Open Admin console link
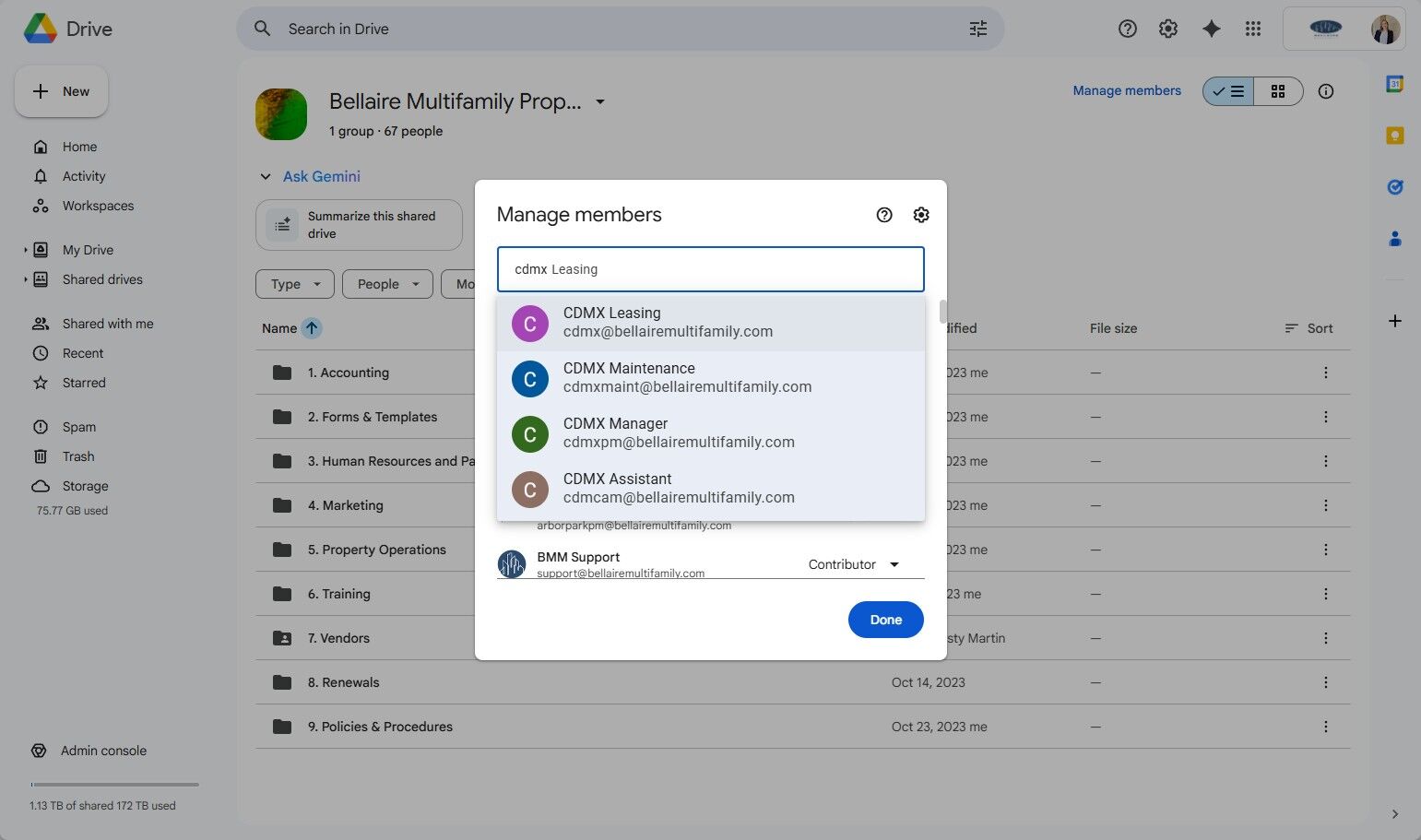Viewport: 1421px width, 840px height. [103, 751]
